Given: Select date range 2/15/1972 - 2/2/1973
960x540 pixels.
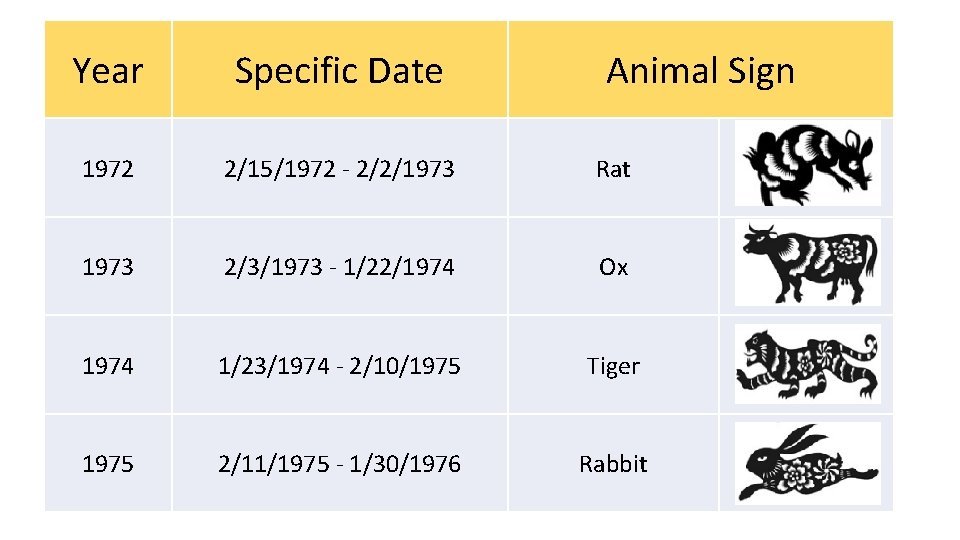Looking at the screenshot, I should point(339,169).
